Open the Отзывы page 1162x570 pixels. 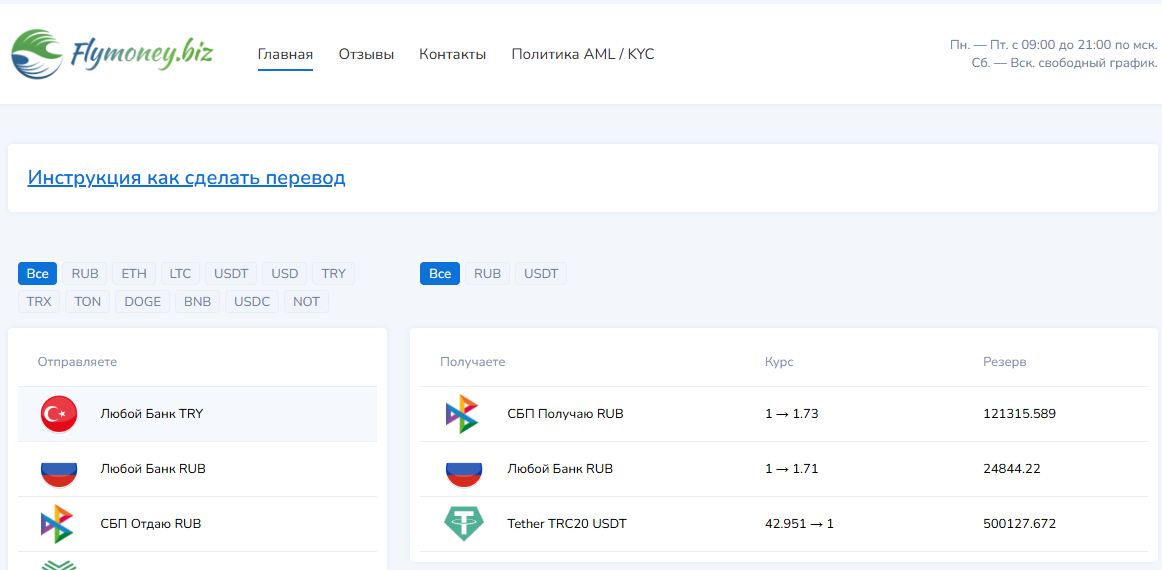[366, 54]
